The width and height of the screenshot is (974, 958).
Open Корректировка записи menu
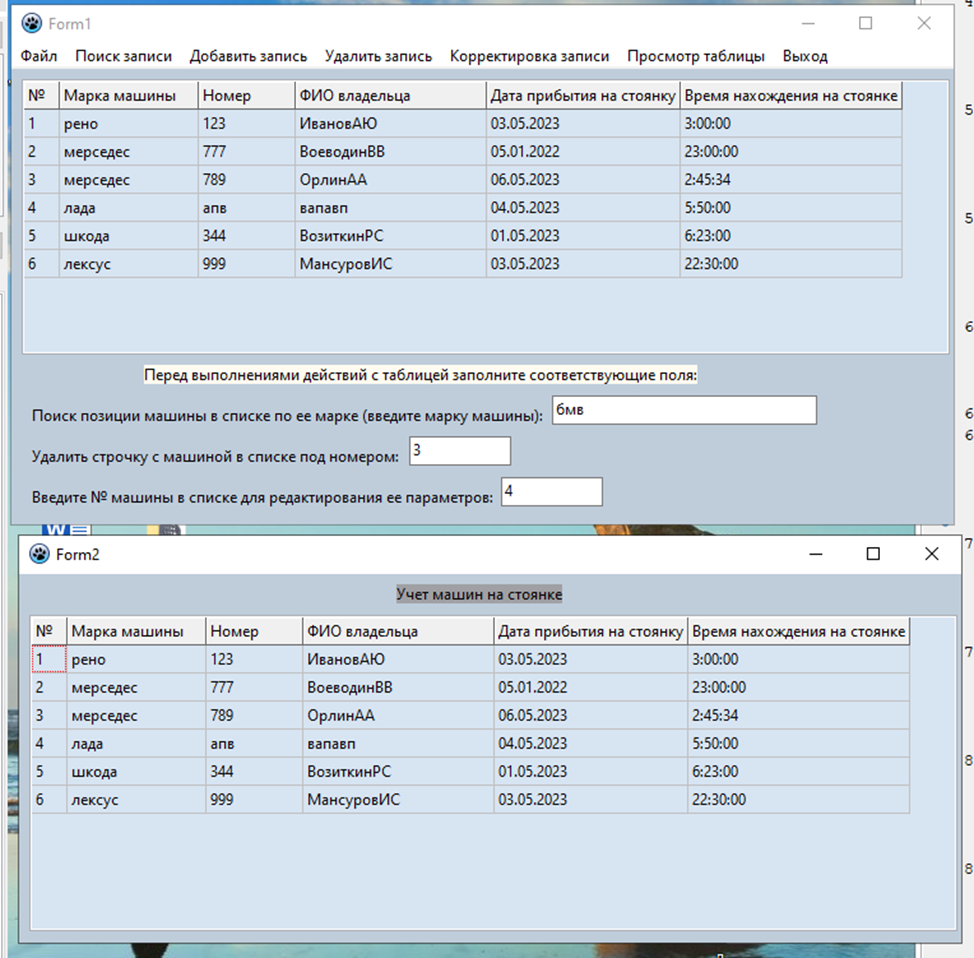[529, 56]
